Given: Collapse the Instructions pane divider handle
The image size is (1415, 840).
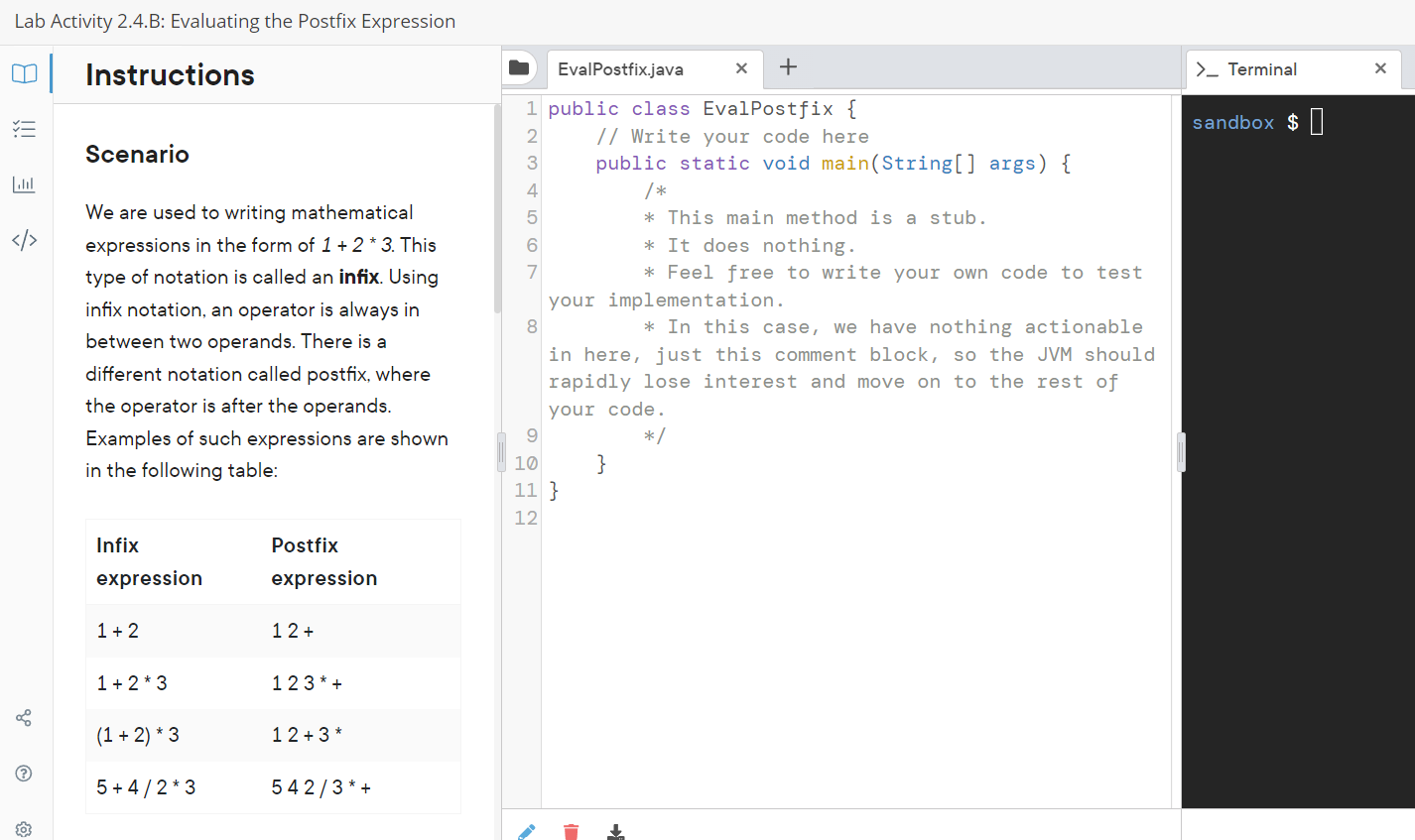Looking at the screenshot, I should coord(499,451).
